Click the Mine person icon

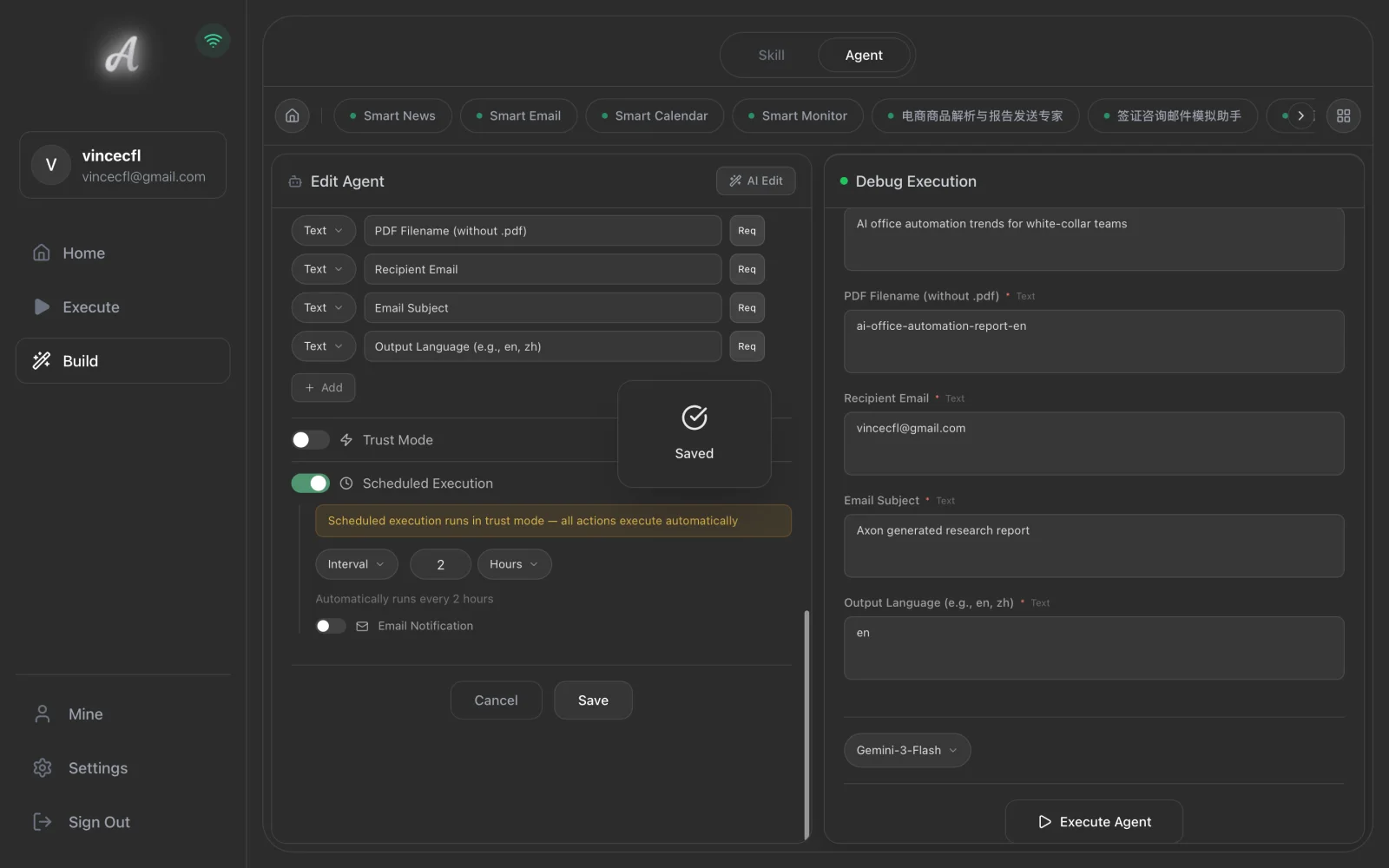click(42, 713)
